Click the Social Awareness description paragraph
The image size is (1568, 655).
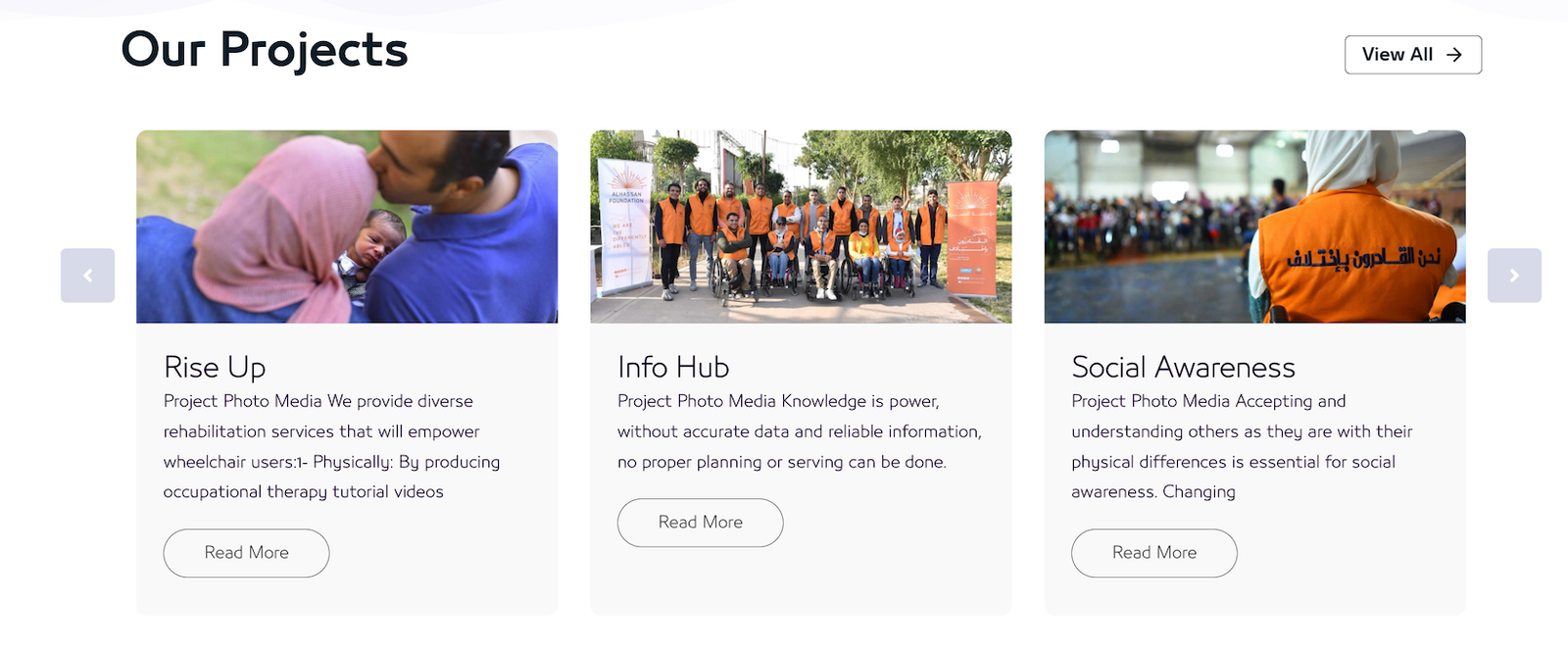tap(1242, 446)
